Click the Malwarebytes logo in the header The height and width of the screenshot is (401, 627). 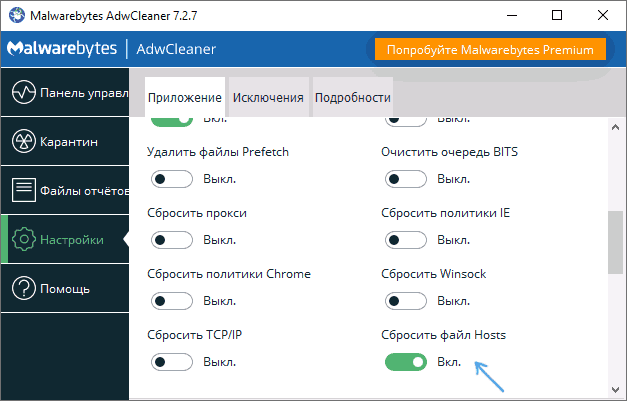pos(62,49)
